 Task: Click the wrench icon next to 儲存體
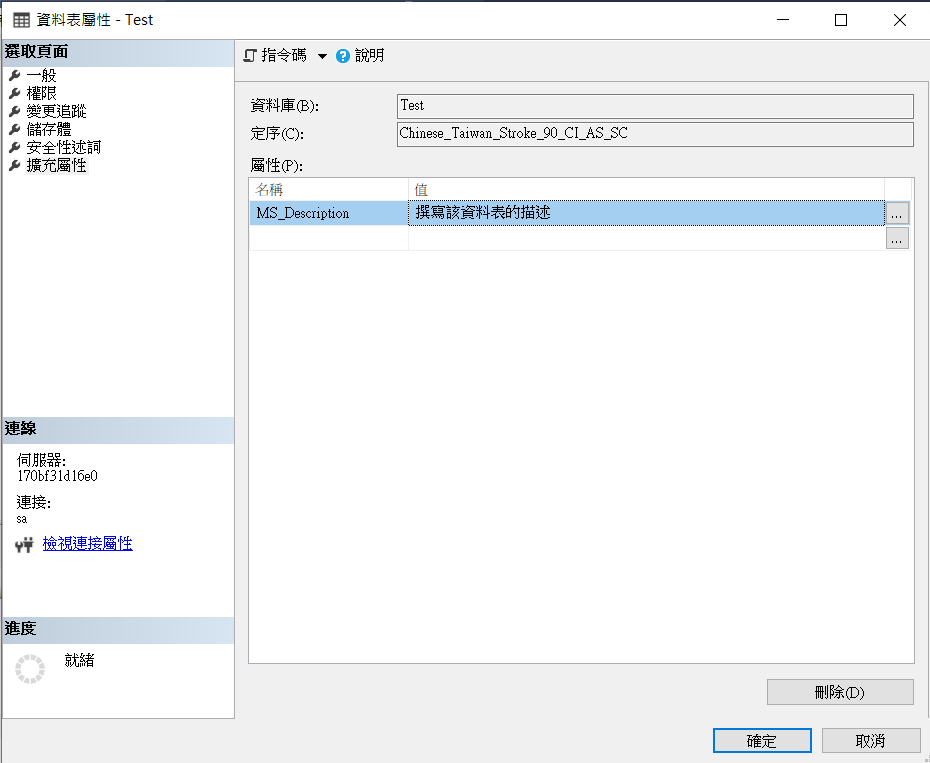(14, 129)
